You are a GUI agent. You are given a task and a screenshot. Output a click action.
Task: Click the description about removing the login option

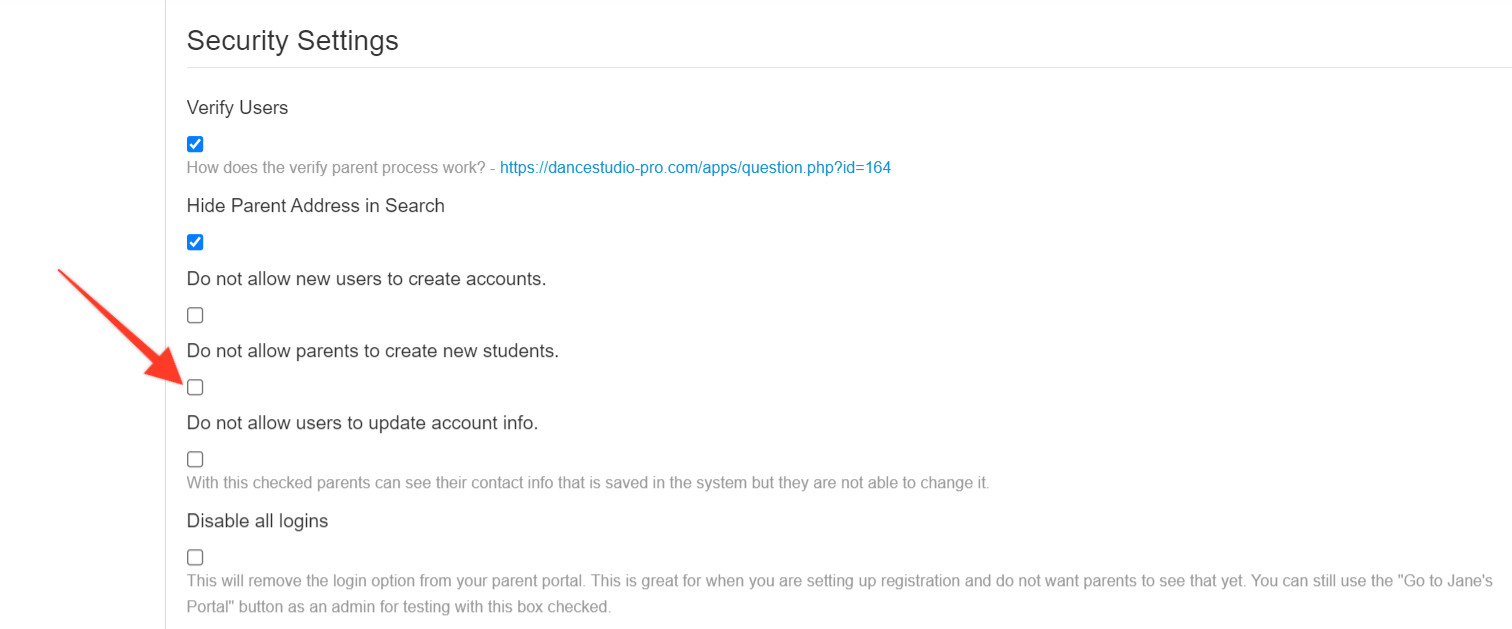click(x=840, y=593)
